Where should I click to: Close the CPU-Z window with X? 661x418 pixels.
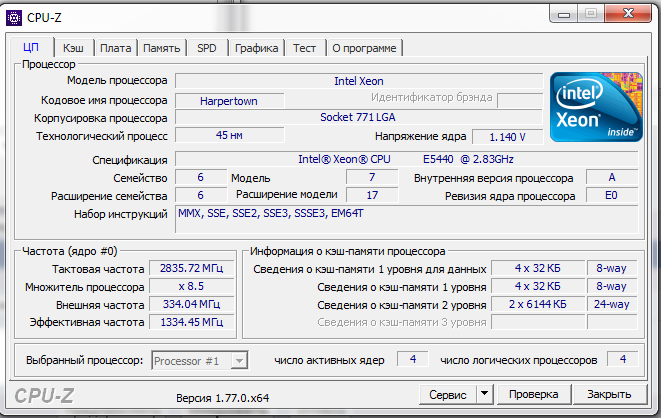628,13
